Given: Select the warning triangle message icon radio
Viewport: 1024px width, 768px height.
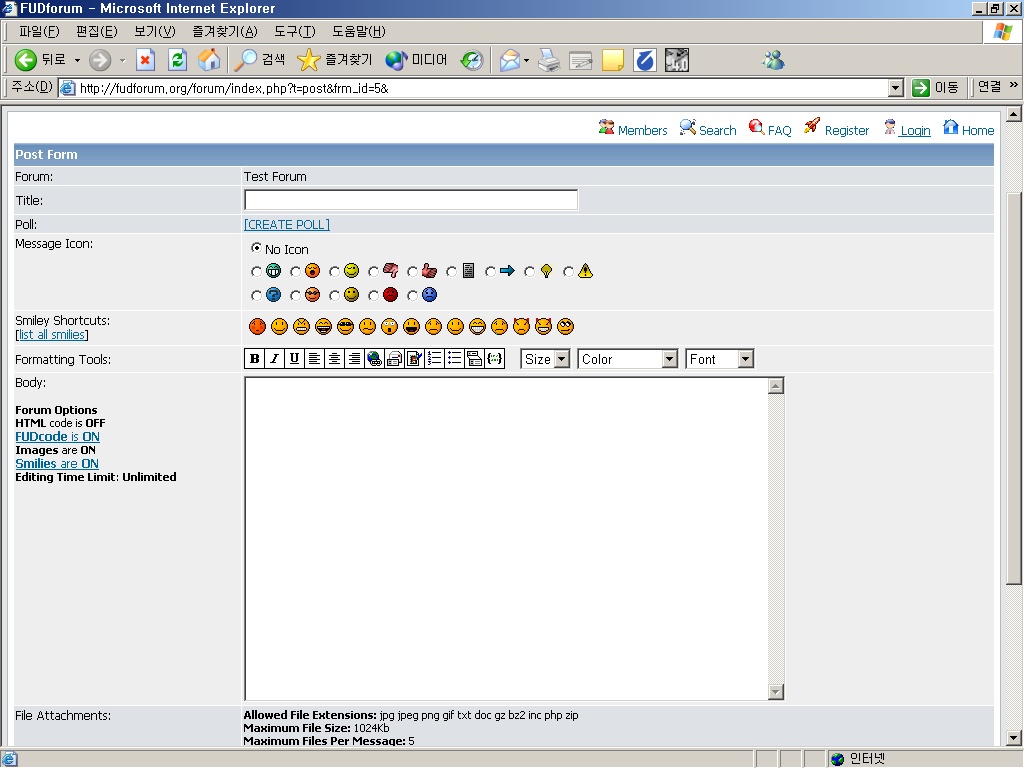Looking at the screenshot, I should tap(569, 271).
